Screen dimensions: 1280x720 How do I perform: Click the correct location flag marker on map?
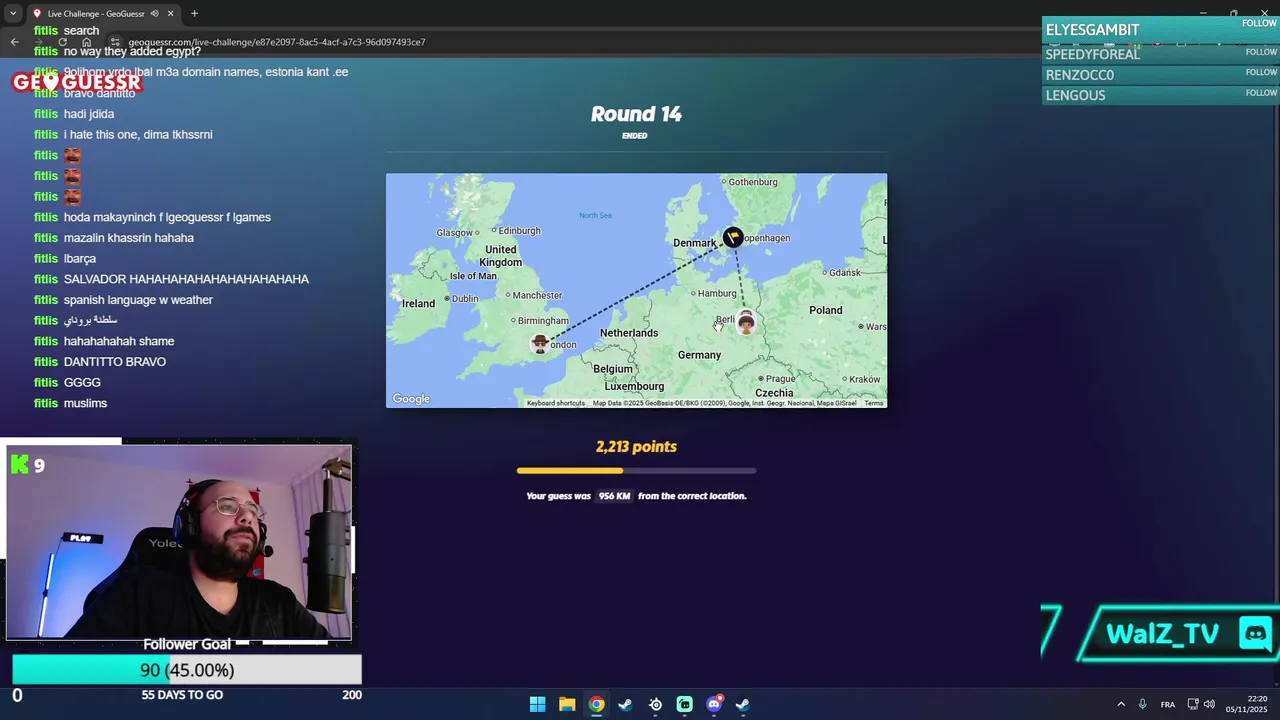(x=733, y=236)
